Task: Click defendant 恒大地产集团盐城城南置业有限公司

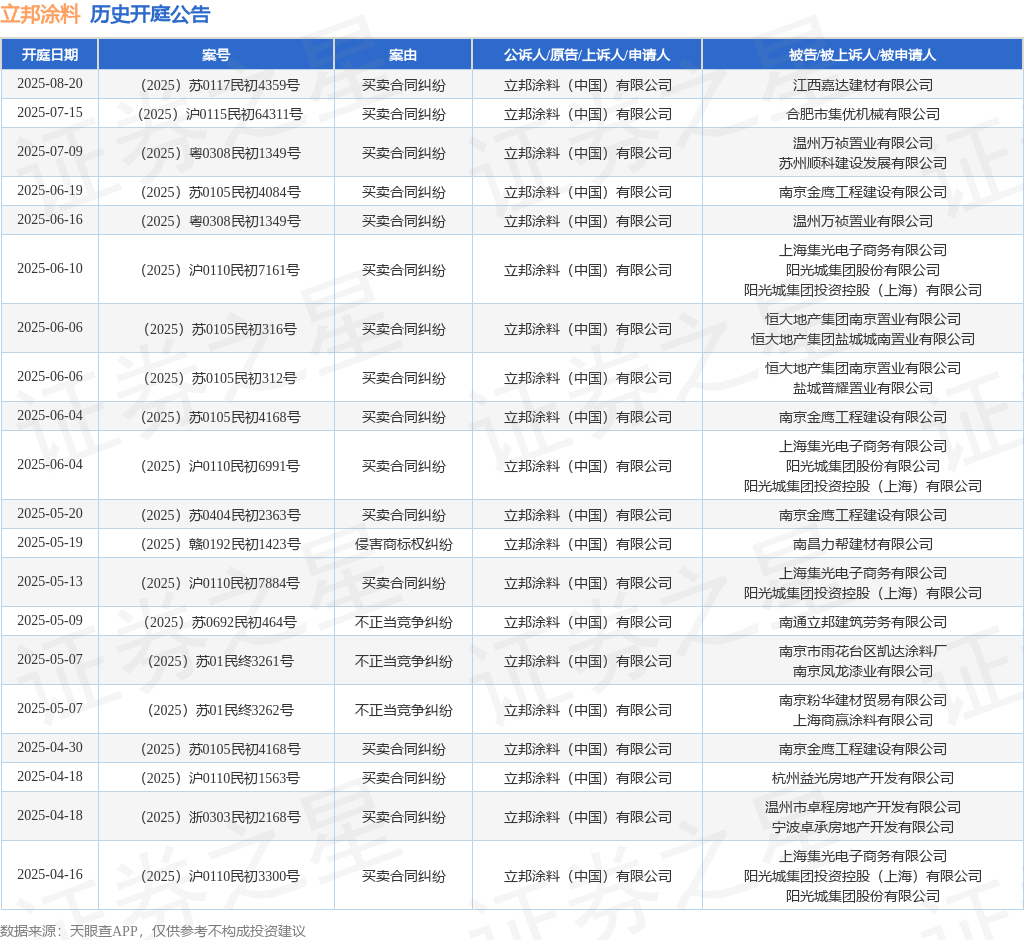Action: (x=863, y=339)
